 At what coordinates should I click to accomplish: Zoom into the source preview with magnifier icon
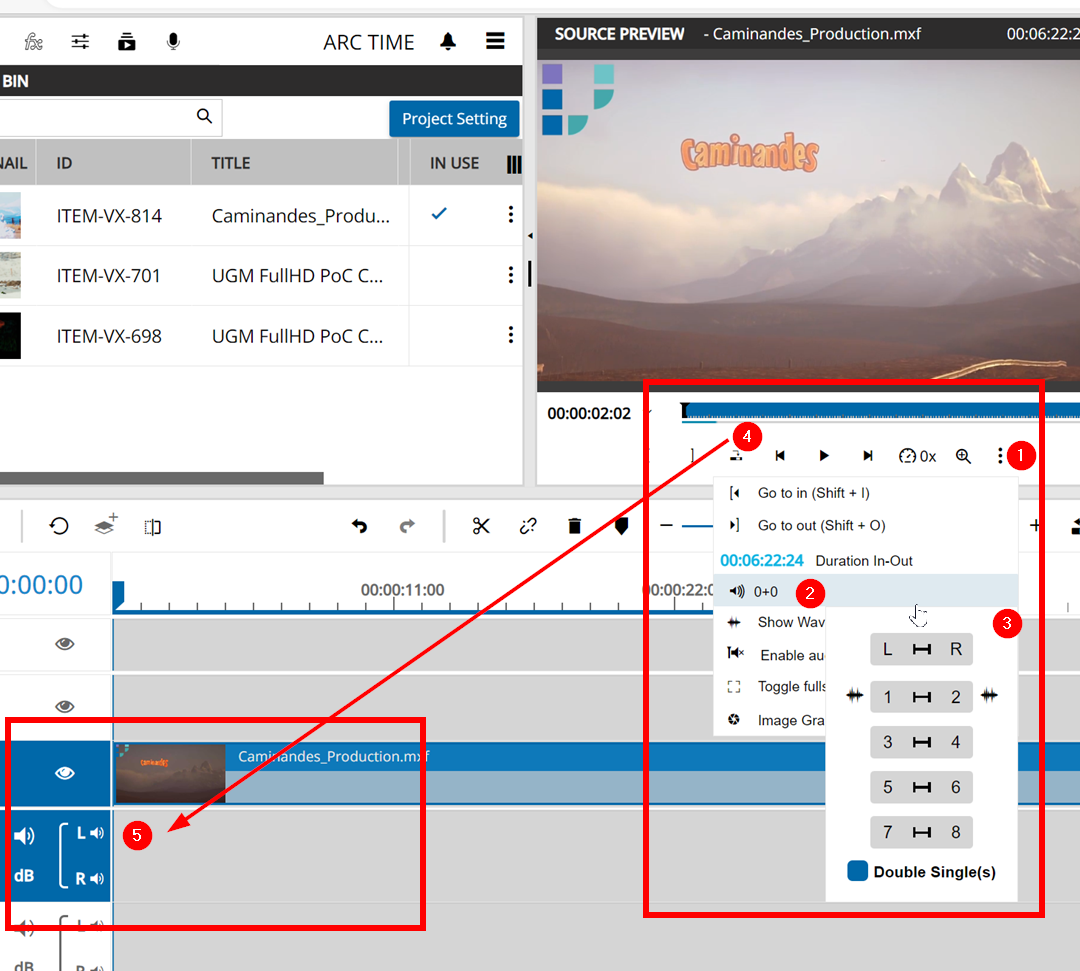(963, 456)
